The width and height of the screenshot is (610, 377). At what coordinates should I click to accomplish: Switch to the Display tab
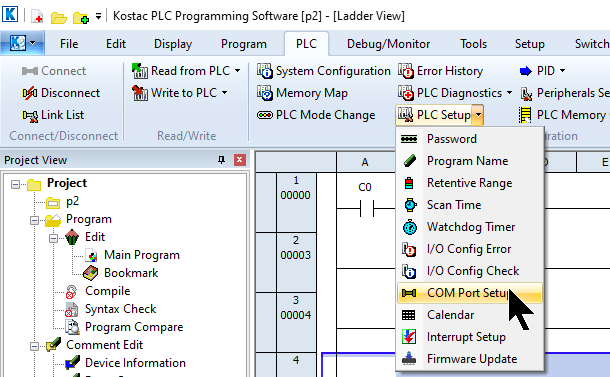click(173, 44)
